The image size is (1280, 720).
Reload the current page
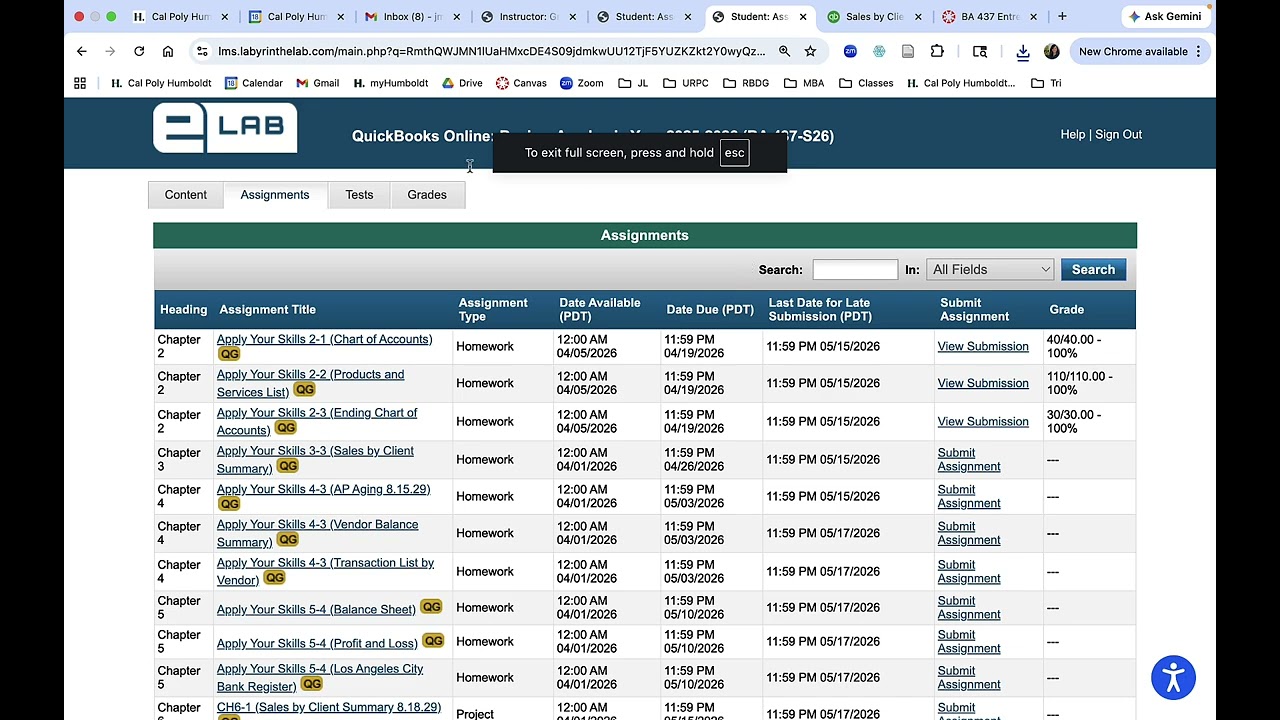coord(139,51)
